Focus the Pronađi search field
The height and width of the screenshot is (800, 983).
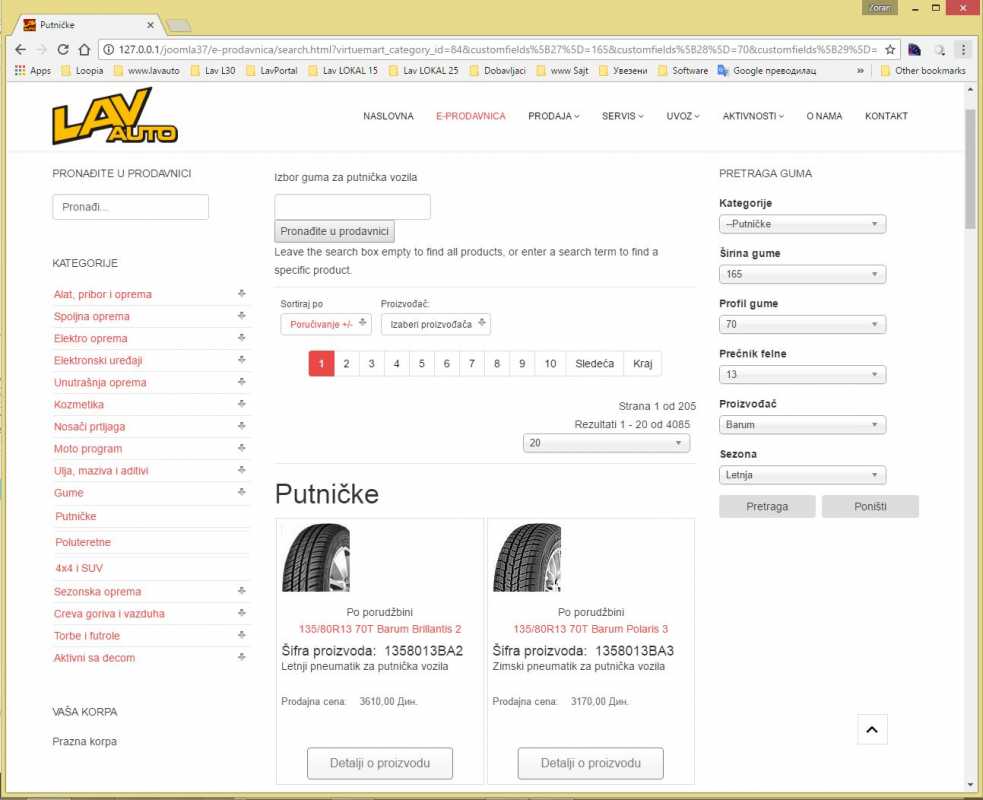point(130,207)
